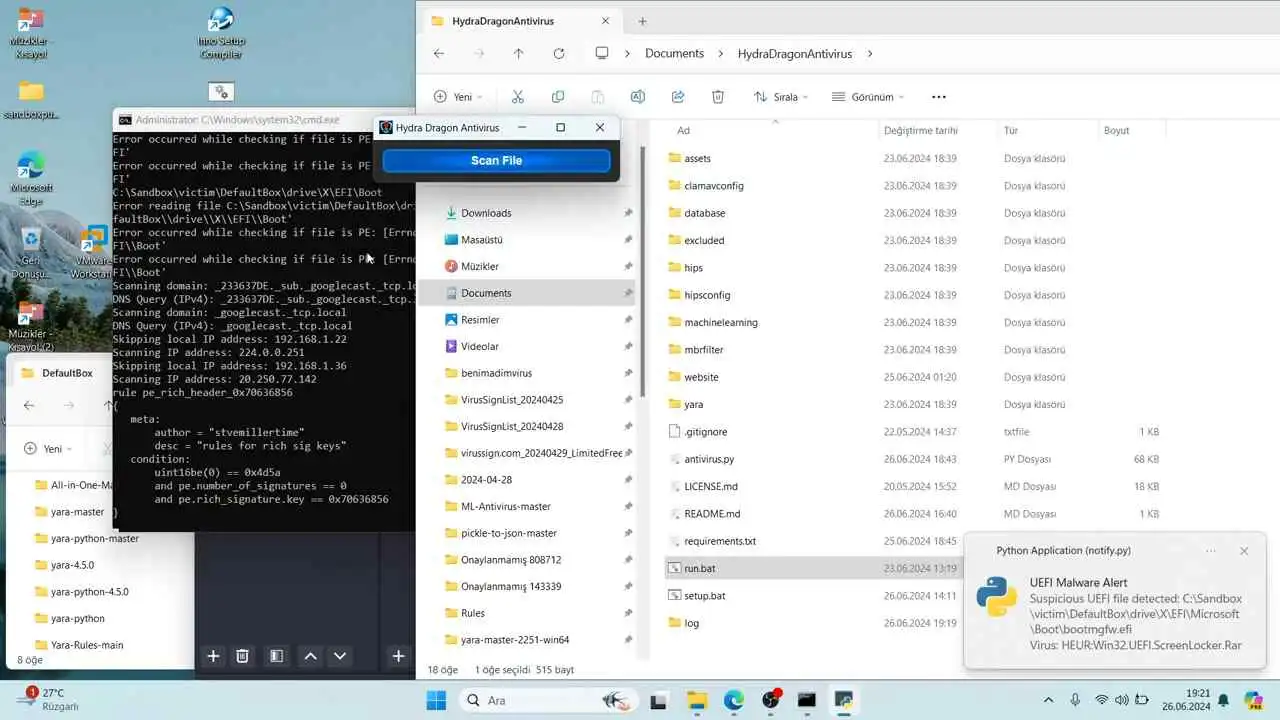Cut the selected file in Explorer toolbar
1280x720 pixels.
coord(518,97)
